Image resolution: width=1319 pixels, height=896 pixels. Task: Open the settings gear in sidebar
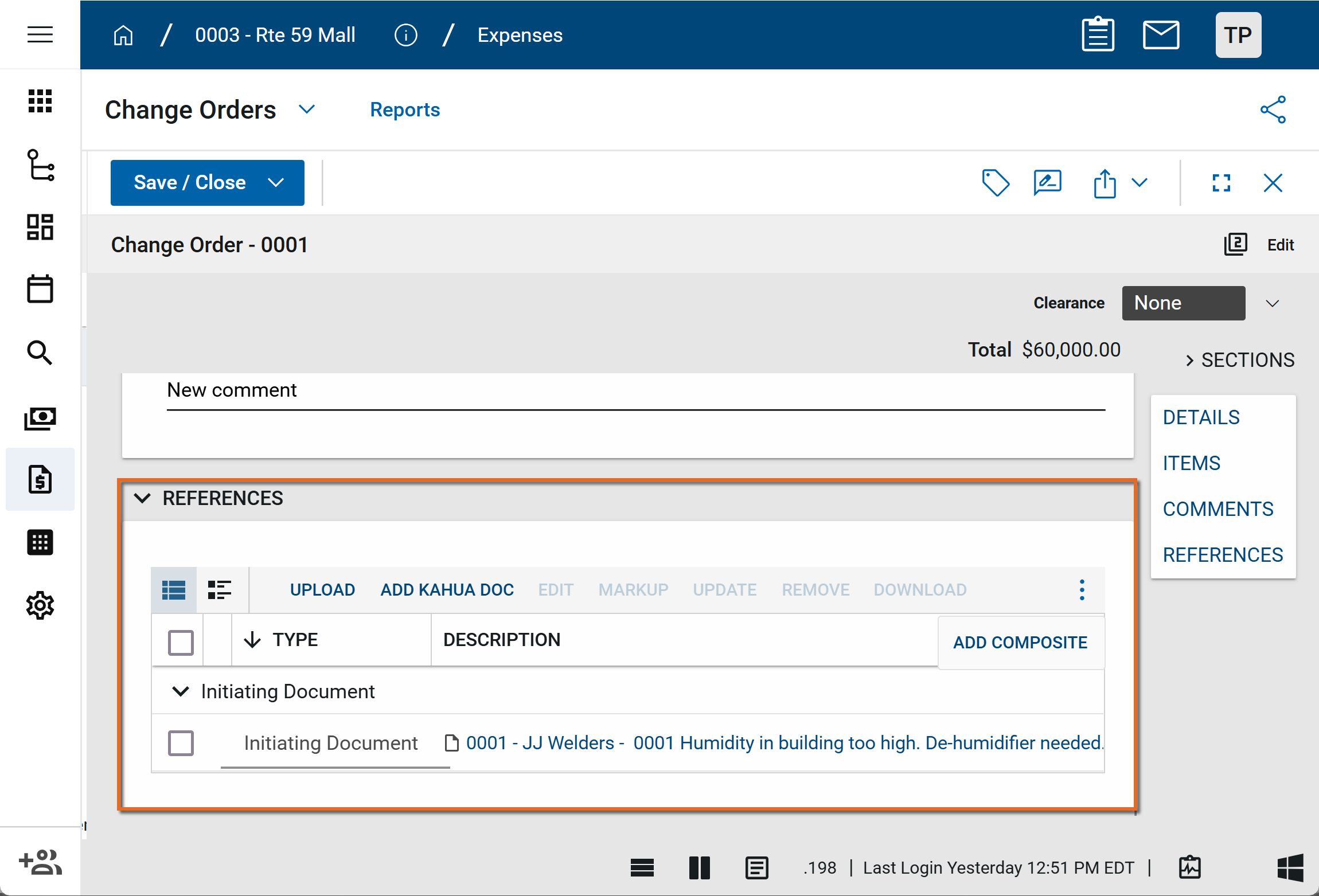click(x=40, y=605)
